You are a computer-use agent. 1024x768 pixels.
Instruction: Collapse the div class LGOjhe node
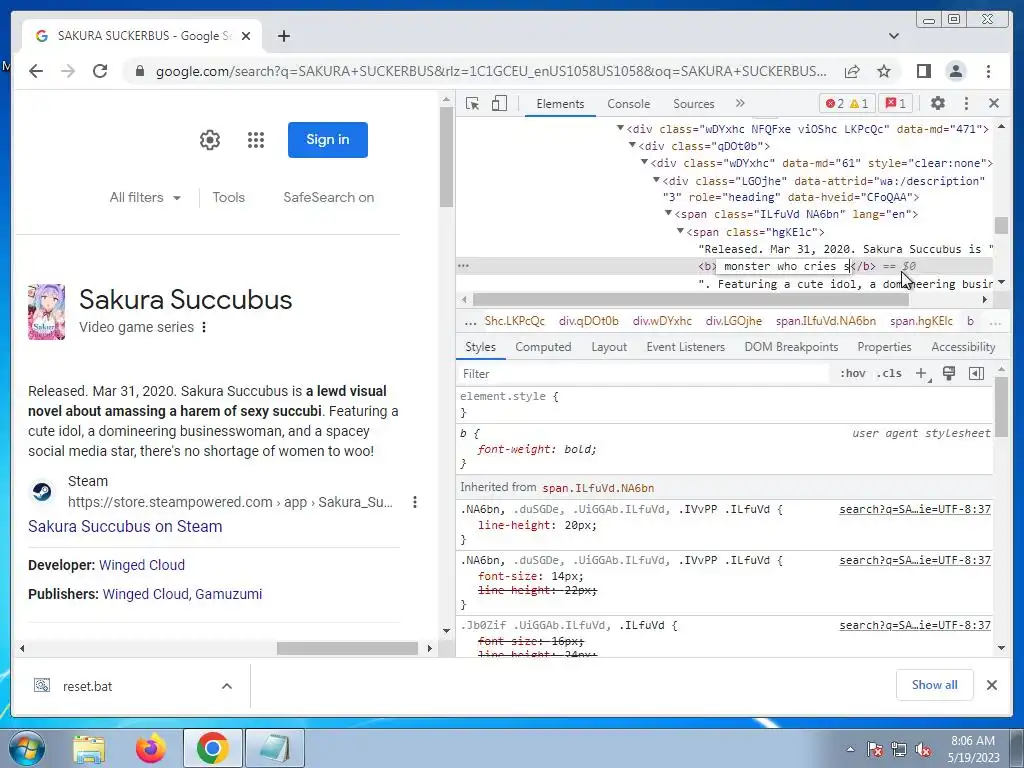(656, 180)
